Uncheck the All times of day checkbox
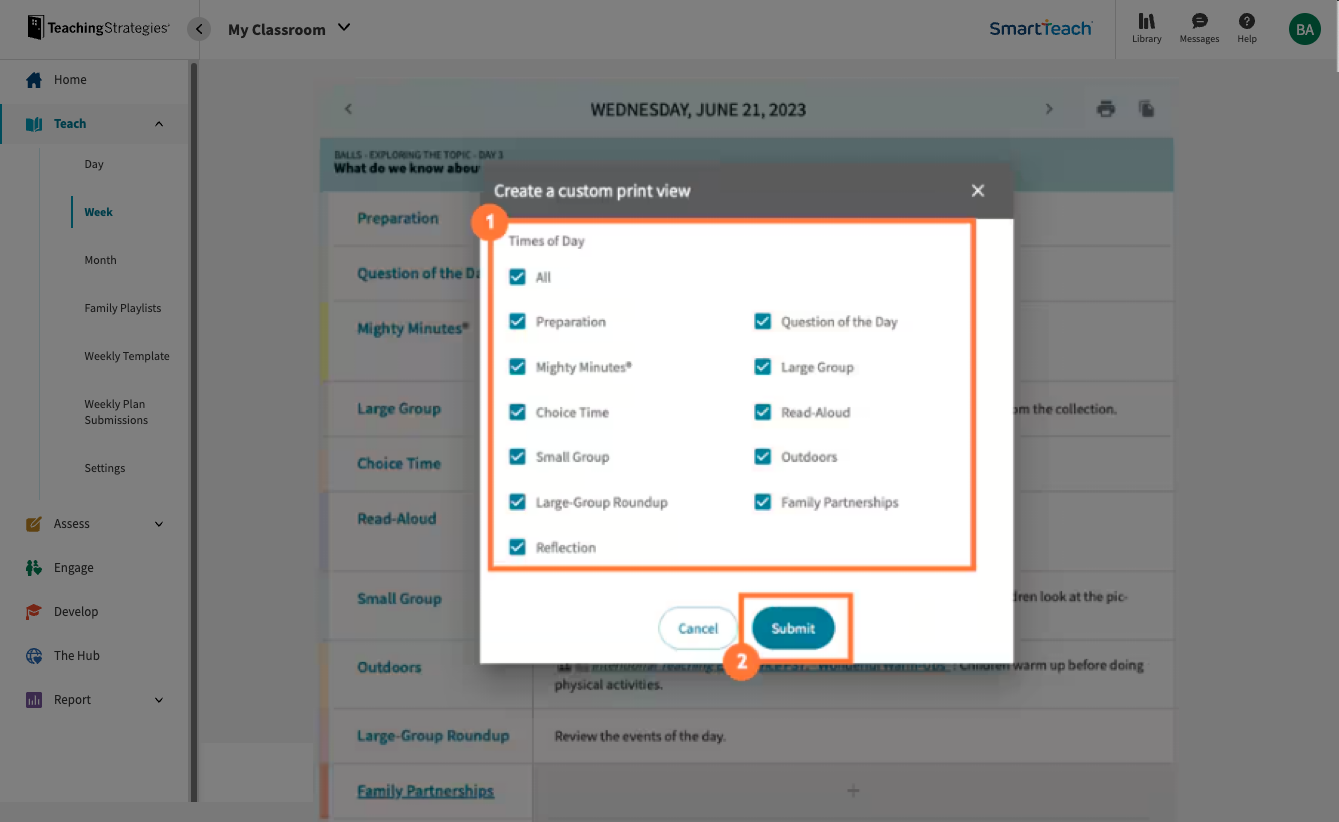This screenshot has height=822, width=1339. pyautogui.click(x=517, y=277)
